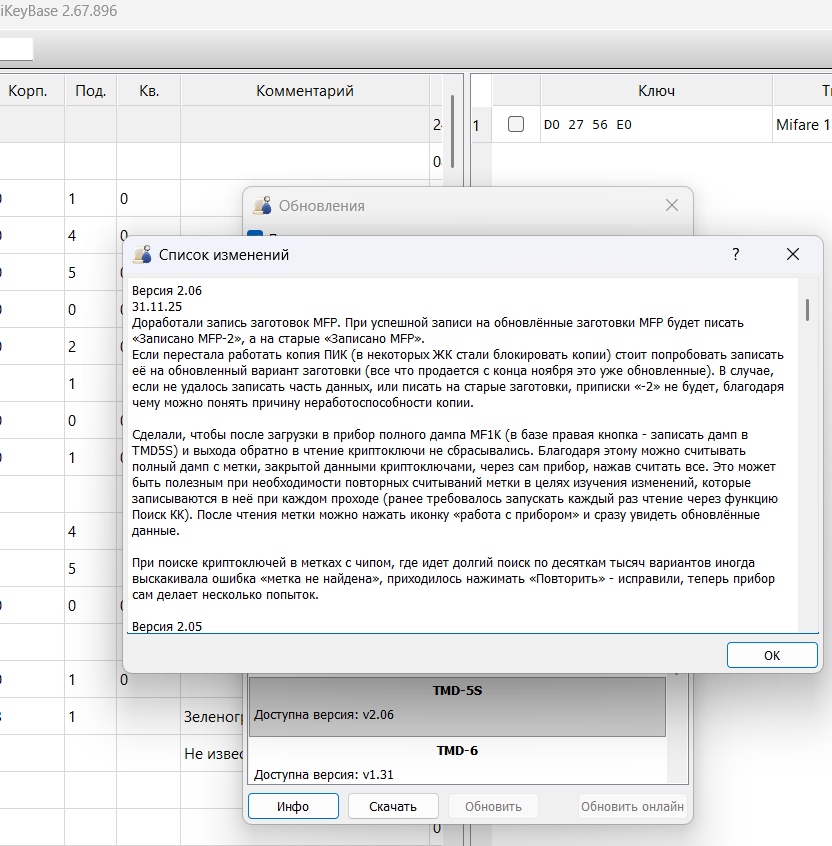
Task: Select the TMD-6 device entry
Action: pos(456,762)
